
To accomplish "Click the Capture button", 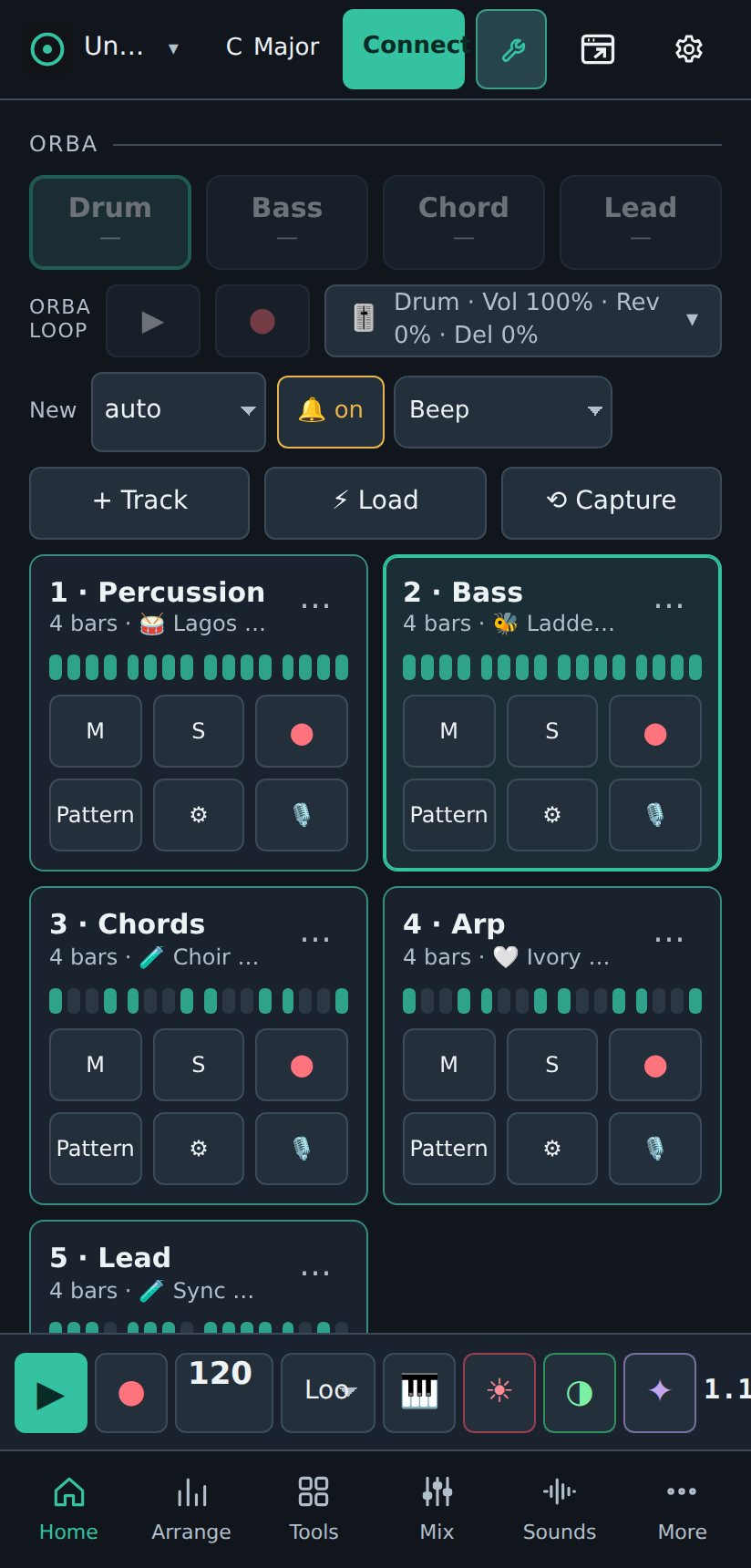I will 612,503.
